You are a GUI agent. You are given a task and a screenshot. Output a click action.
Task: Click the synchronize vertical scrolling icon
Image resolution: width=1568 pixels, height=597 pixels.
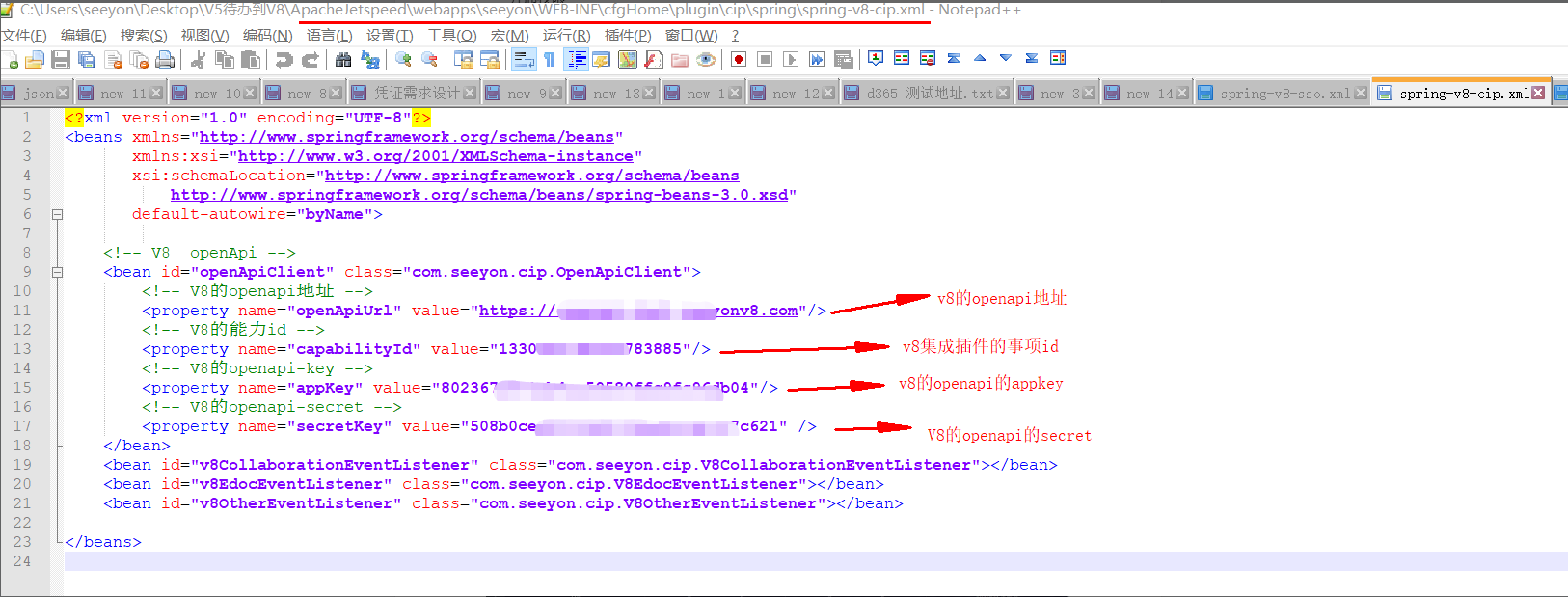click(463, 60)
